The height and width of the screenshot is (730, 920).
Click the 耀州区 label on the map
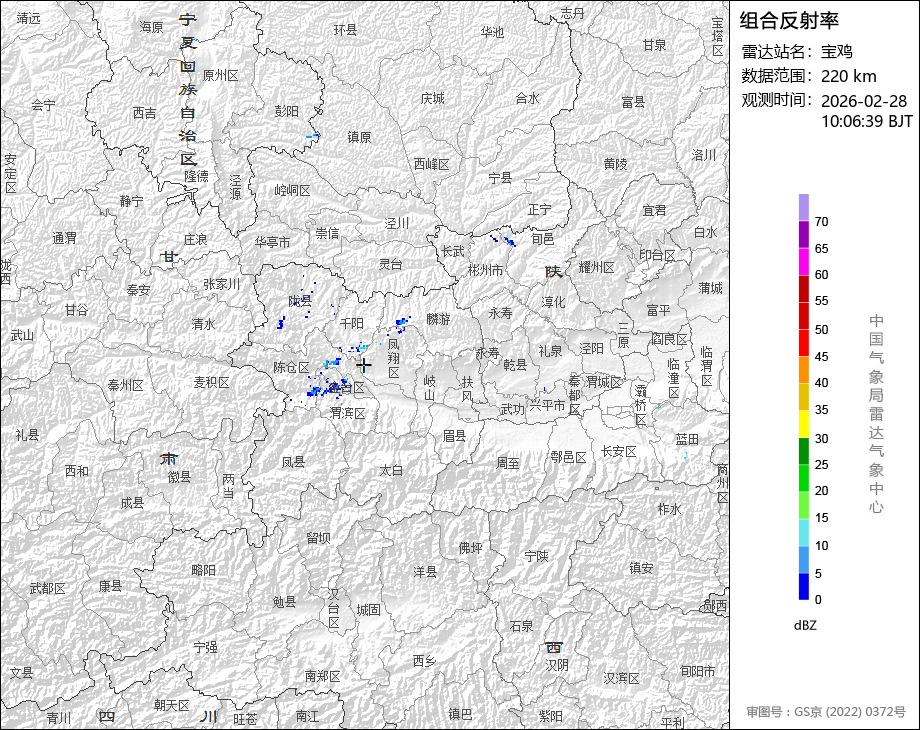(596, 267)
